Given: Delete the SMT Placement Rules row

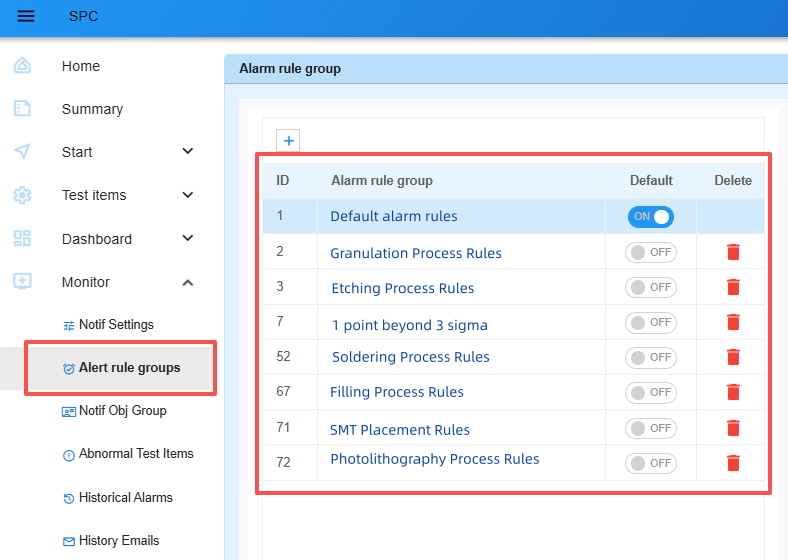Looking at the screenshot, I should (733, 428).
